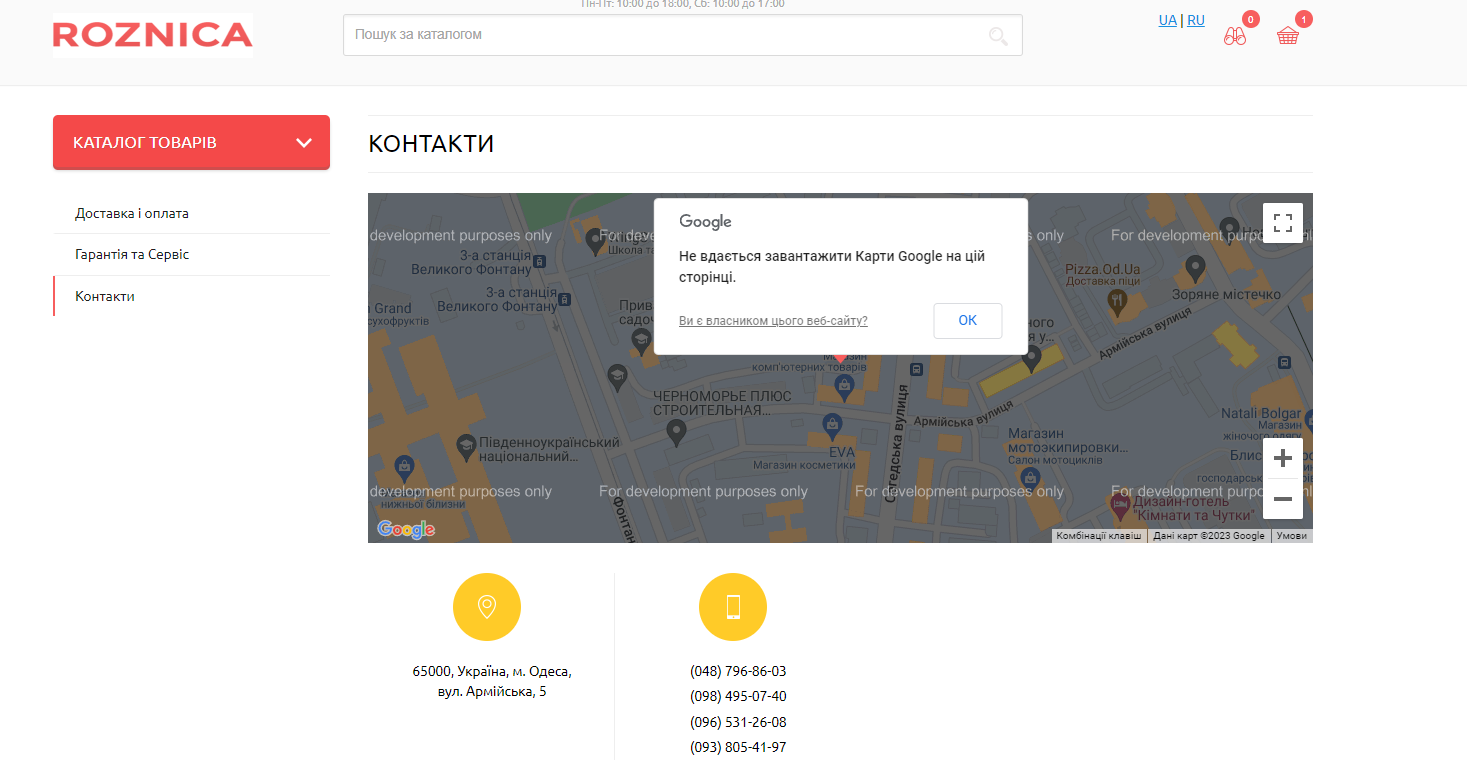Click the Natali Bolgar map label
This screenshot has height=760, width=1467.
1261,414
